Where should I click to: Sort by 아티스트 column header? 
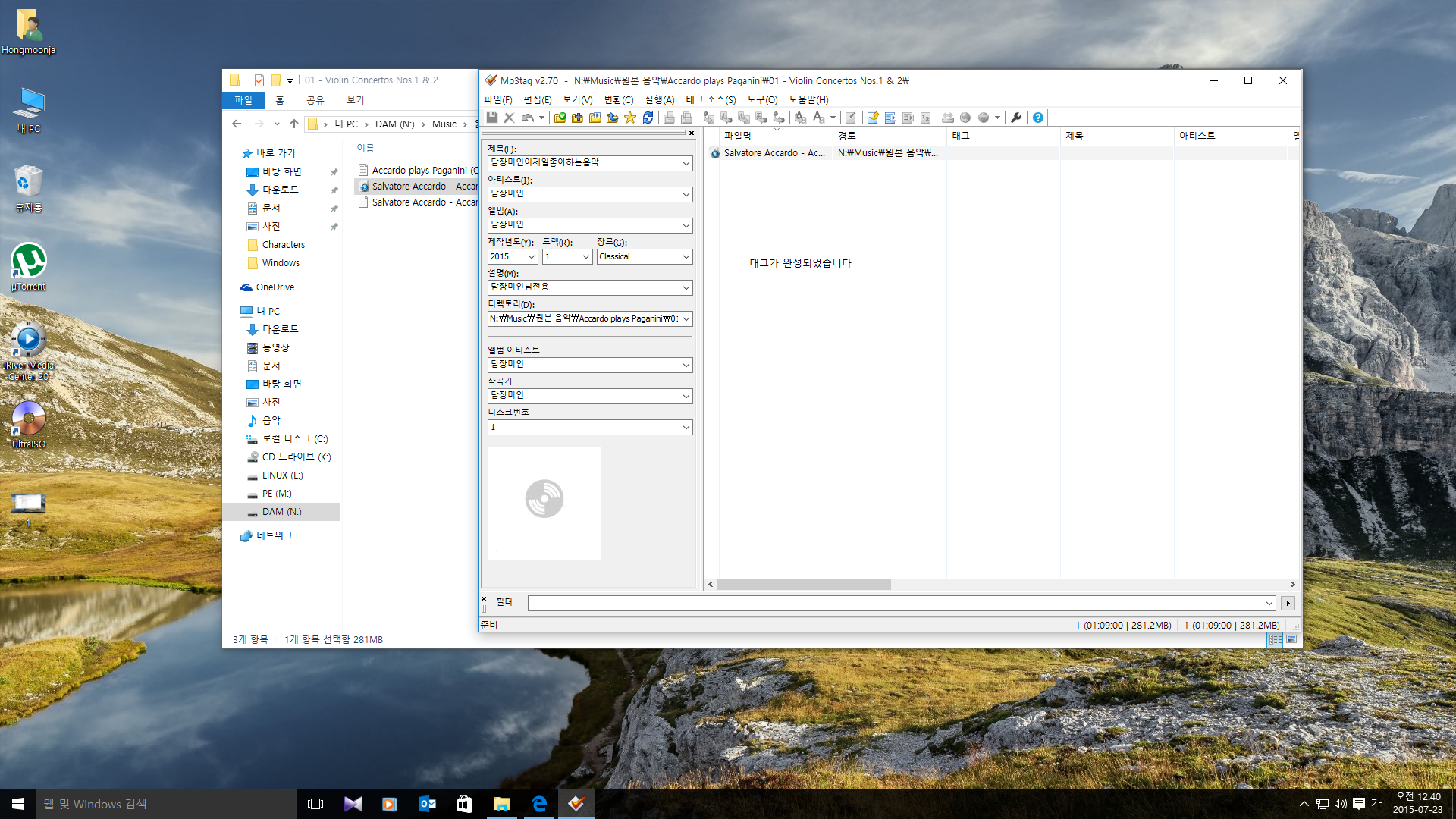(x=1231, y=136)
